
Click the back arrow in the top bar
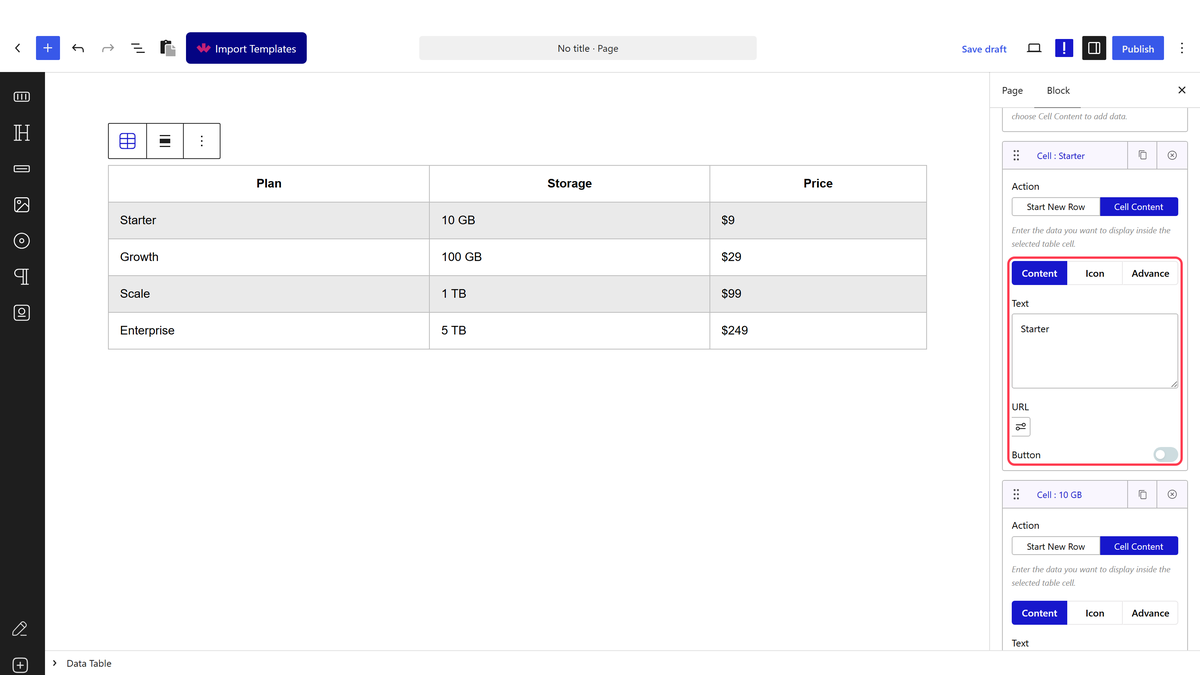(x=17, y=48)
